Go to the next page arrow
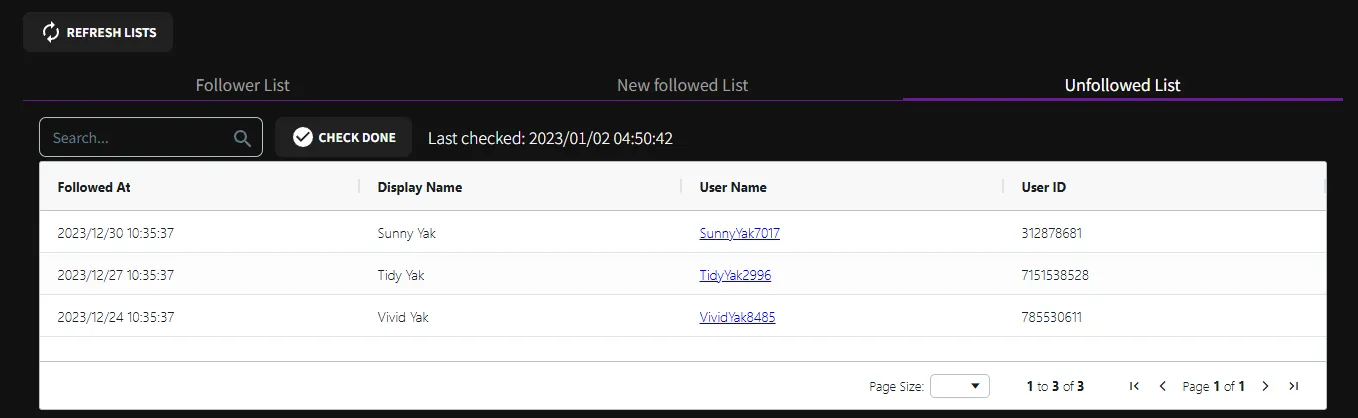The width and height of the screenshot is (1358, 418). click(x=1265, y=386)
